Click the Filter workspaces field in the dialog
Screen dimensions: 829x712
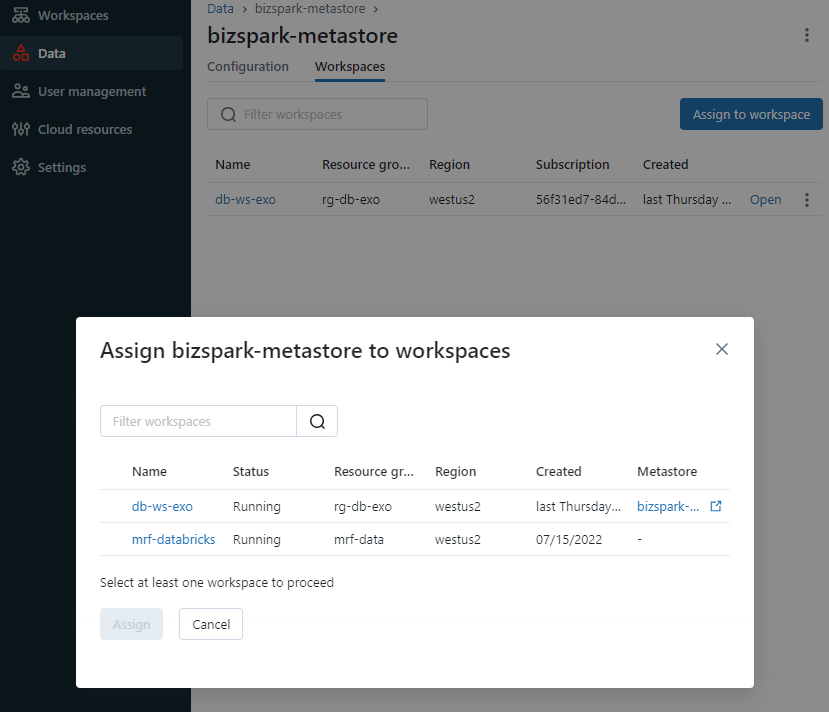coord(197,421)
